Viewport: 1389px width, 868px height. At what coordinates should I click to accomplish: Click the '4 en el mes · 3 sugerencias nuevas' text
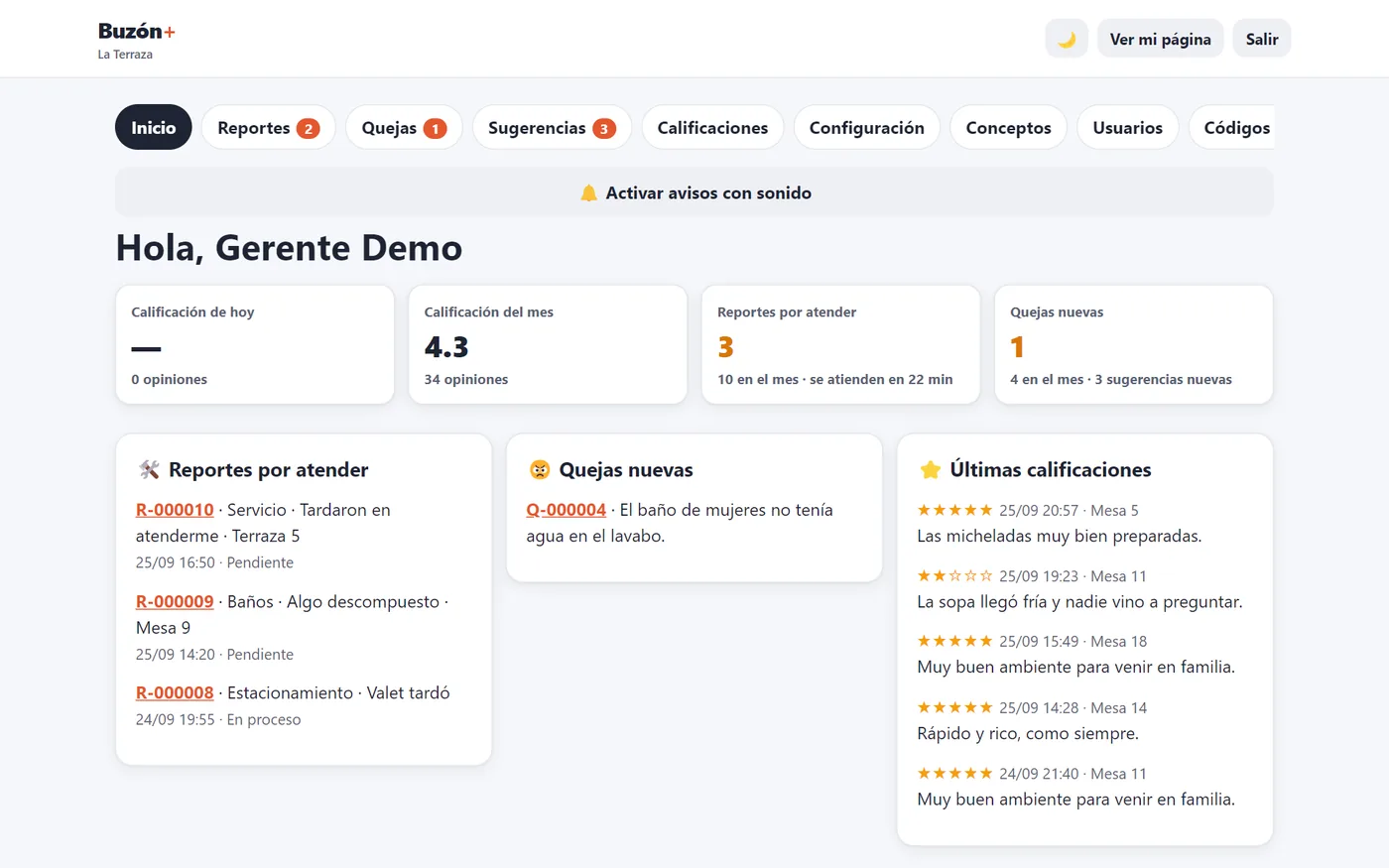point(1121,379)
